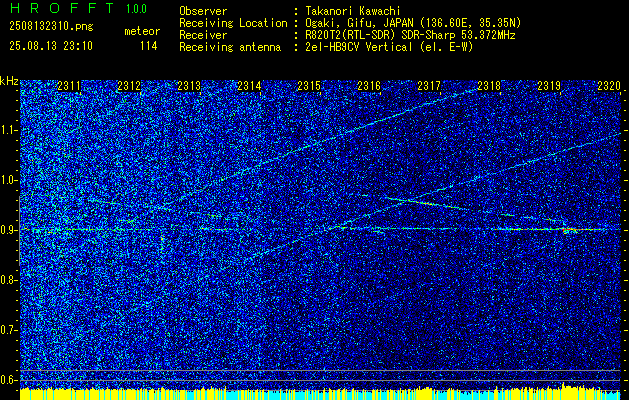Image resolution: width=629 pixels, height=400 pixels.
Task: Click the 2313 time marker
Action: [189, 86]
